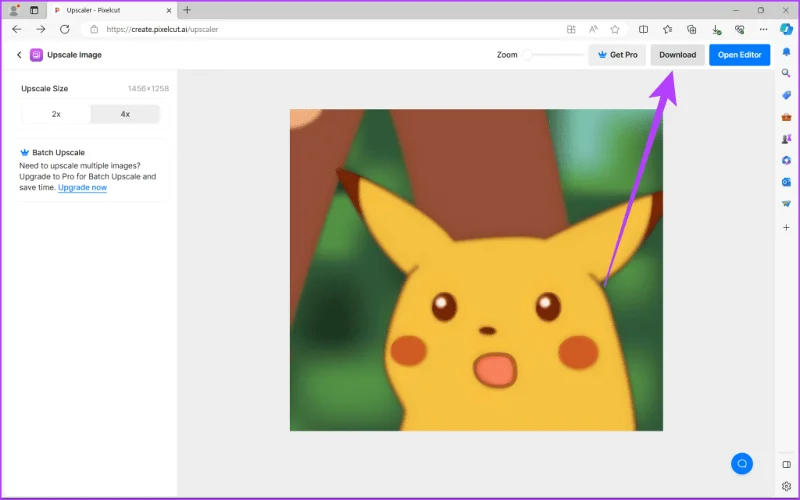
Task: Open a new tab with the plus icon
Action: [187, 10]
